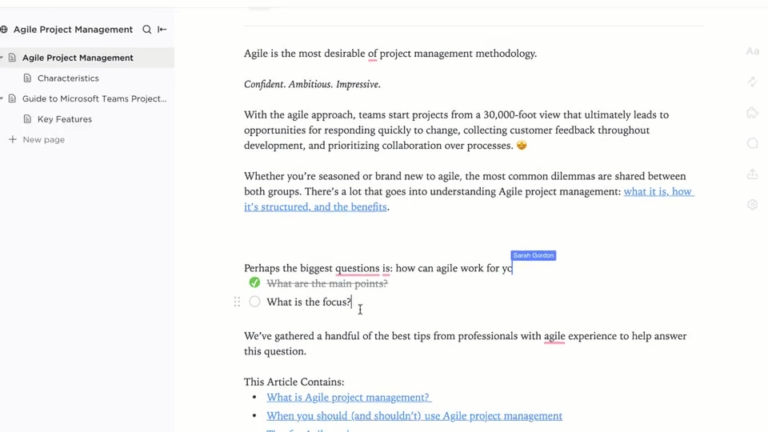Search within the Agile Project Management doc
768x432 pixels.
coord(147,30)
